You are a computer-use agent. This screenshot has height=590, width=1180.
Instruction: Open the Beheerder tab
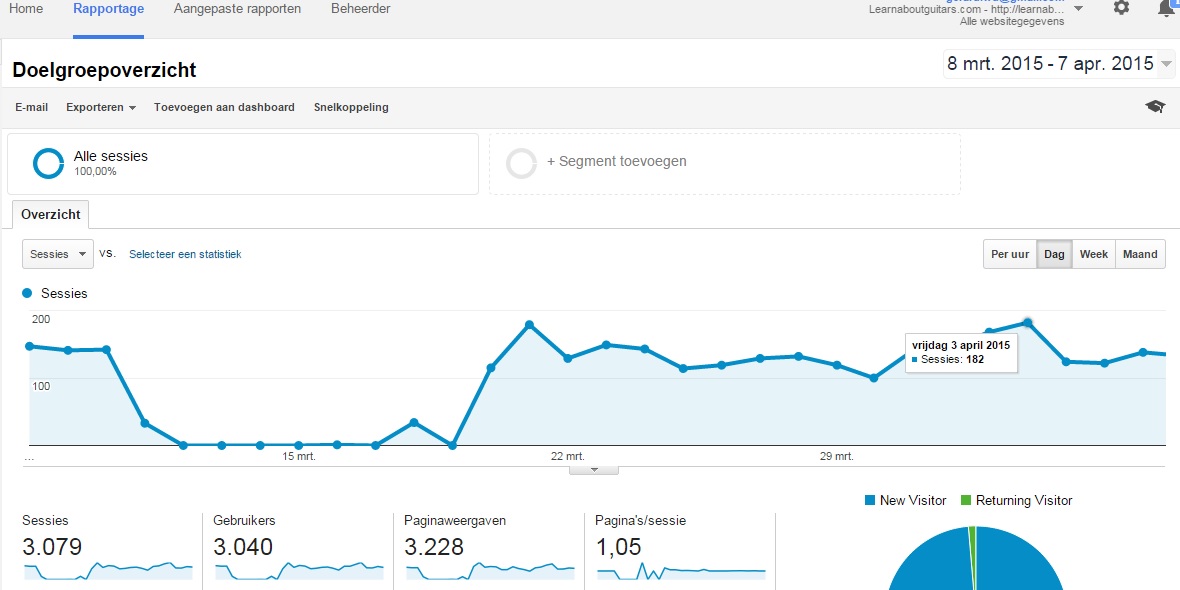tap(360, 9)
